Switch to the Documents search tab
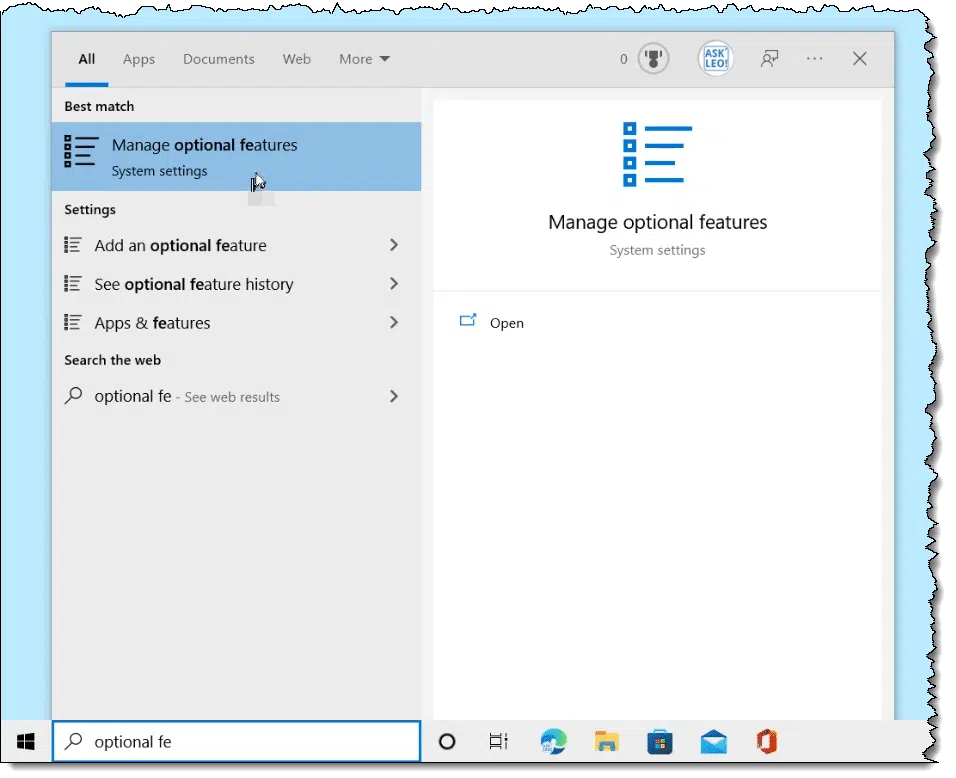956x778 pixels. (x=219, y=59)
